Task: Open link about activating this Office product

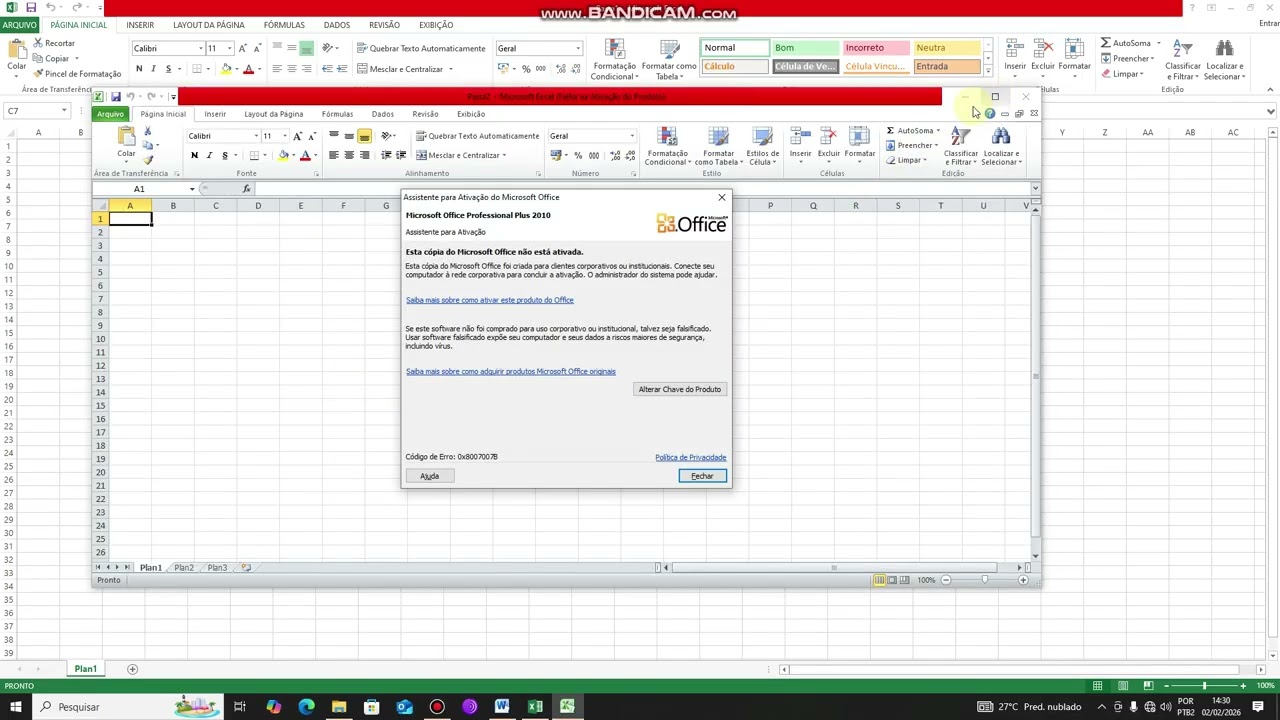Action: click(x=490, y=300)
